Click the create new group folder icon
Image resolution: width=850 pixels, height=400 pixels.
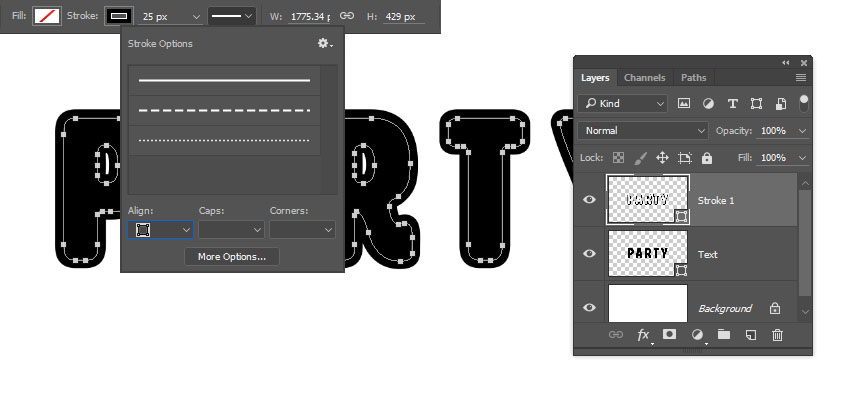tap(724, 335)
